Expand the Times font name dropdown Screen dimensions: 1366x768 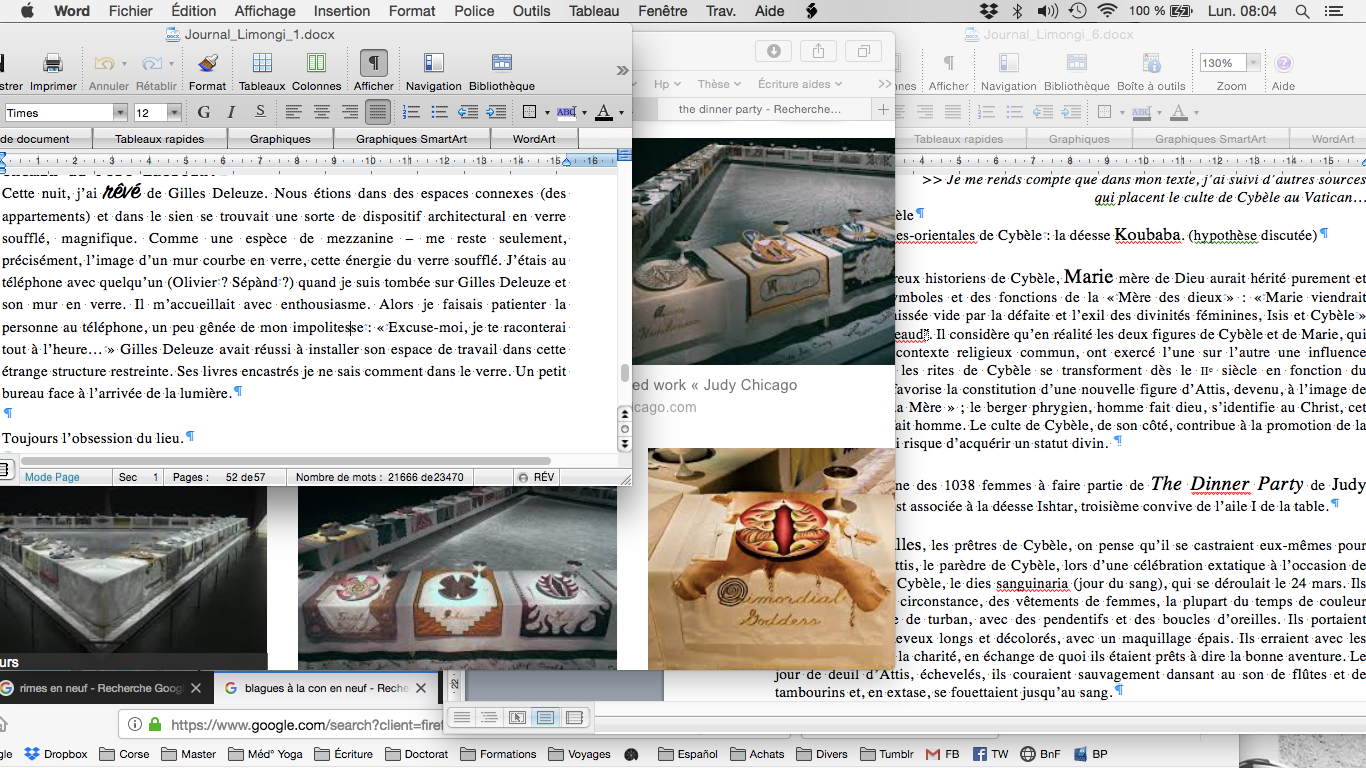pos(120,113)
